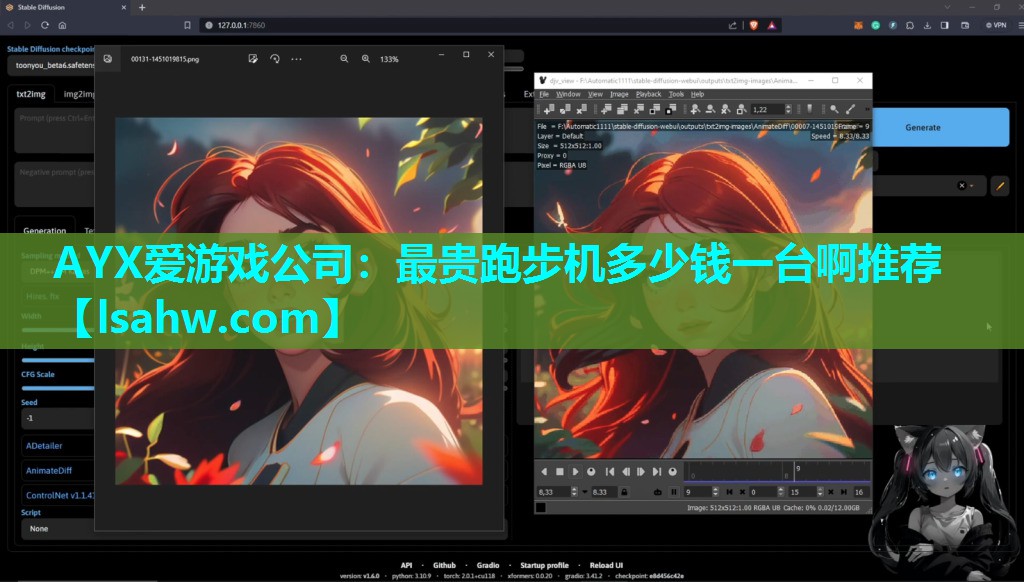
Task: Open a new browser tab with plus
Action: coord(142,7)
